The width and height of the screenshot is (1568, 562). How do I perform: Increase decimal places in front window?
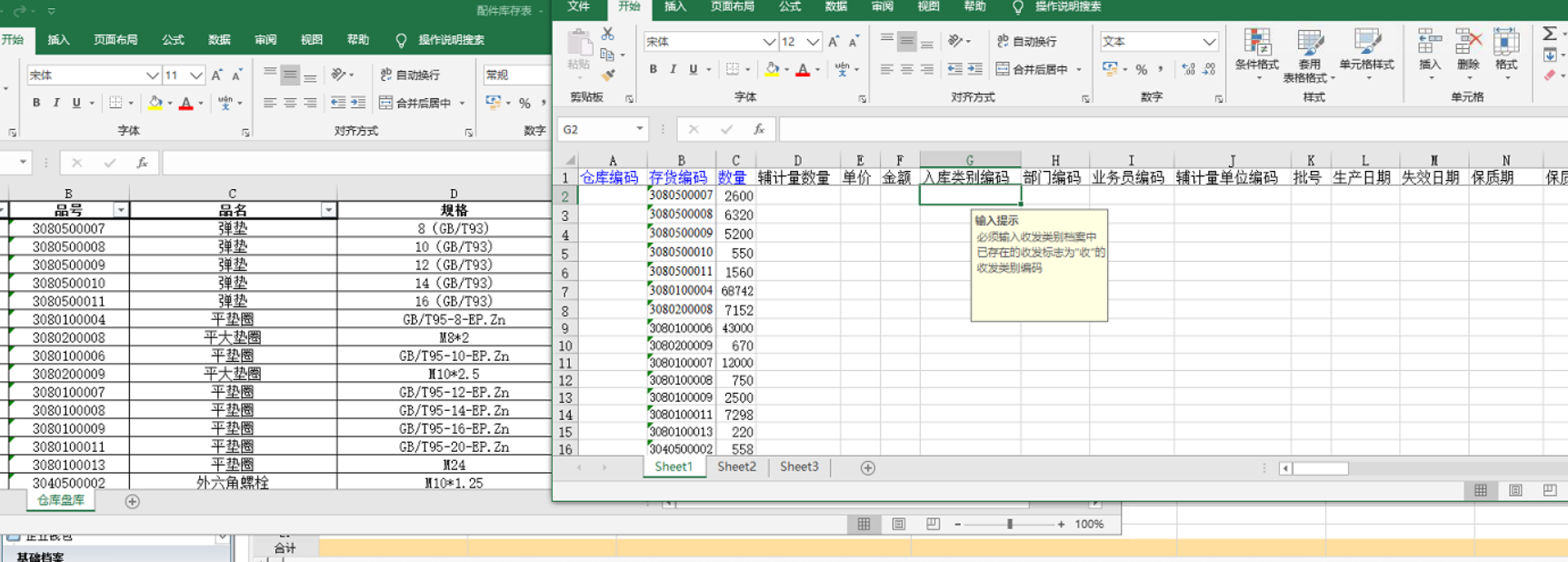pyautogui.click(x=1188, y=69)
